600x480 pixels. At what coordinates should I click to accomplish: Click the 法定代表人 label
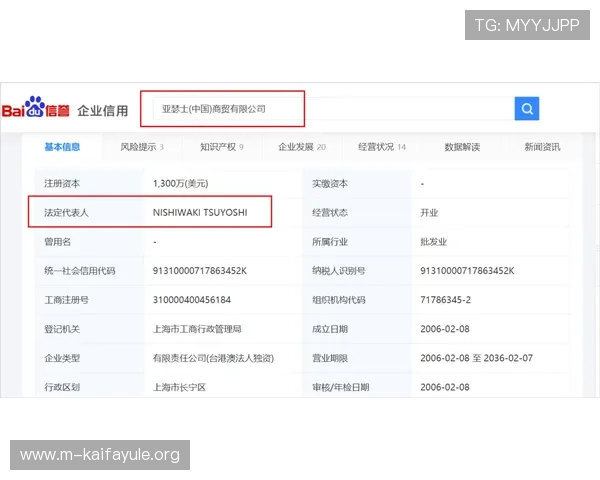click(66, 212)
